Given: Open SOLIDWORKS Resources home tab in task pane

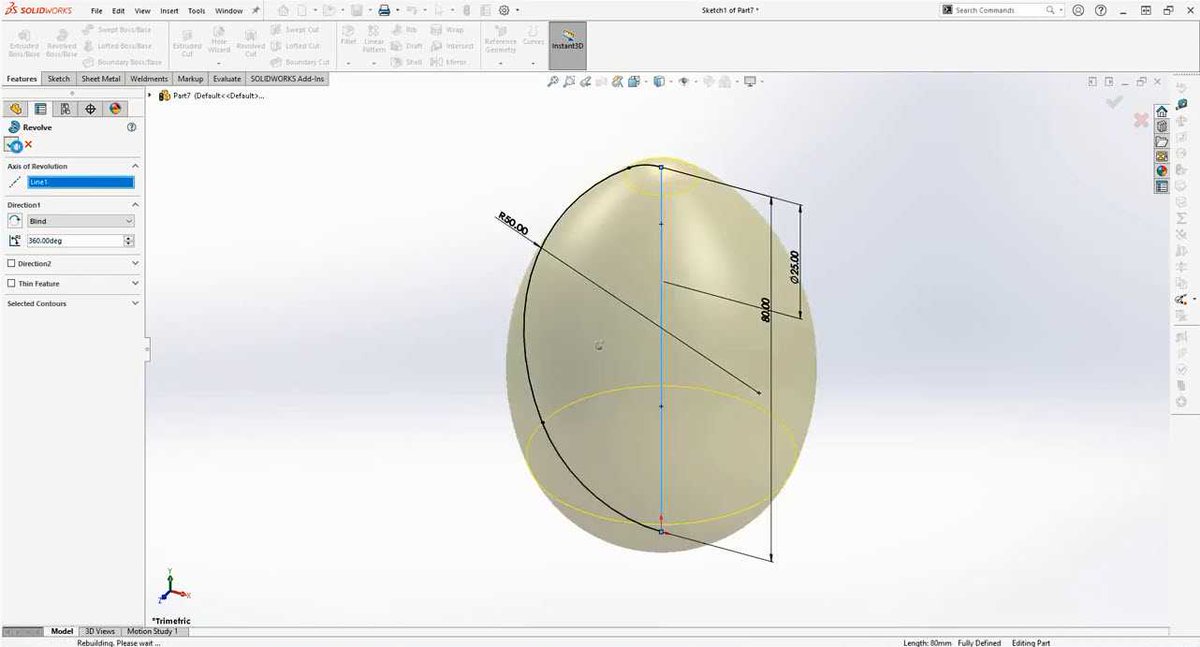Looking at the screenshot, I should pyautogui.click(x=1161, y=111).
